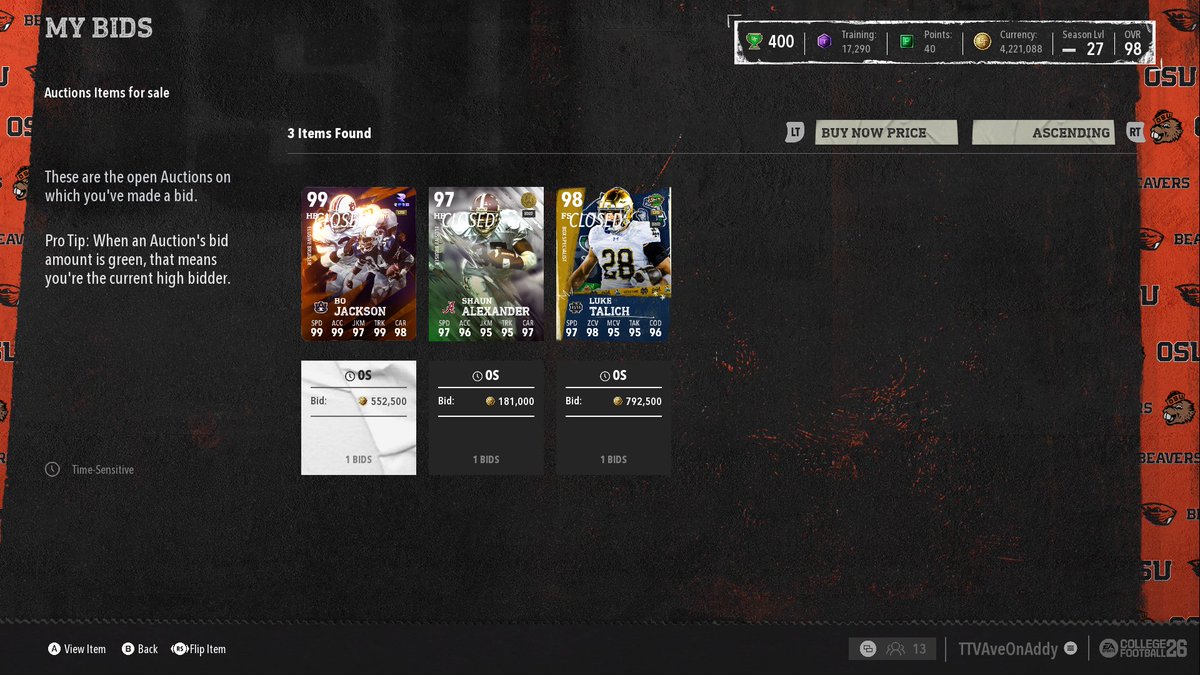Viewport: 1200px width, 675px height.
Task: Click the gold Currency coin icon
Action: pos(982,41)
